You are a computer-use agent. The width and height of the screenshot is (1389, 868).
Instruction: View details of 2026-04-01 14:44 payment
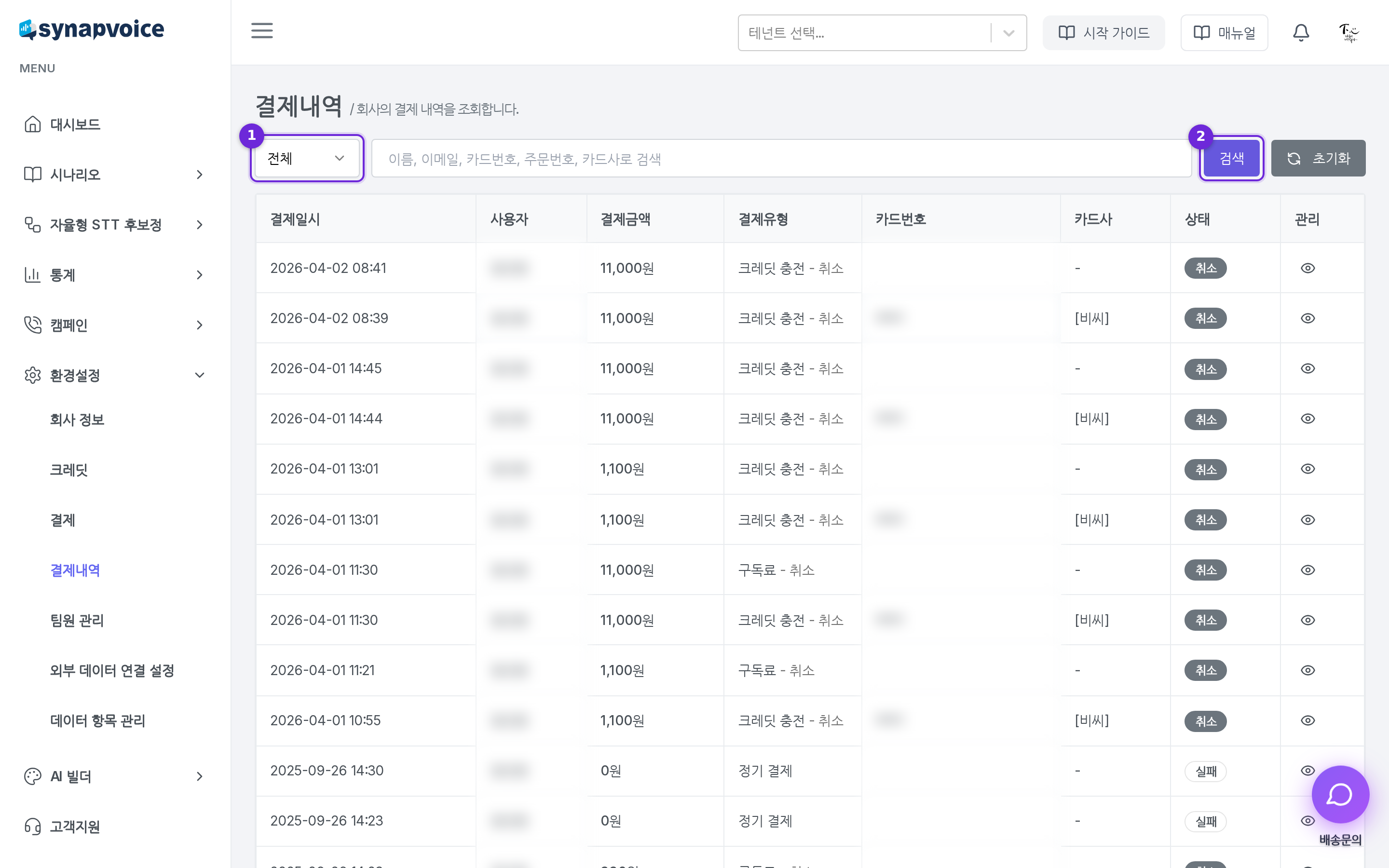click(x=1307, y=419)
